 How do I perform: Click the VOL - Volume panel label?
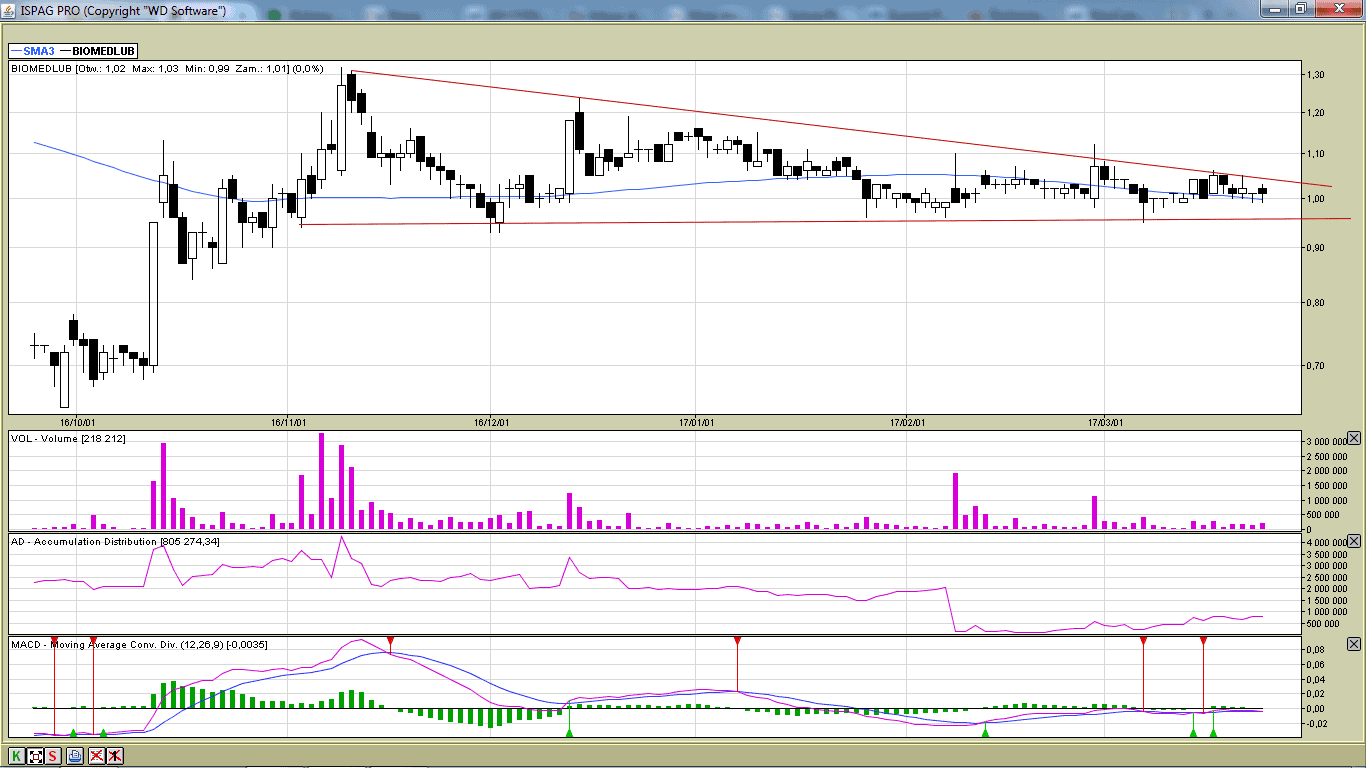(x=68, y=438)
